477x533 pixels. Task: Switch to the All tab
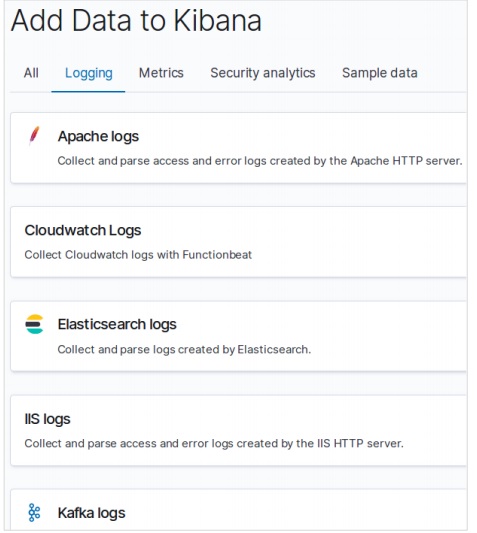pos(31,73)
